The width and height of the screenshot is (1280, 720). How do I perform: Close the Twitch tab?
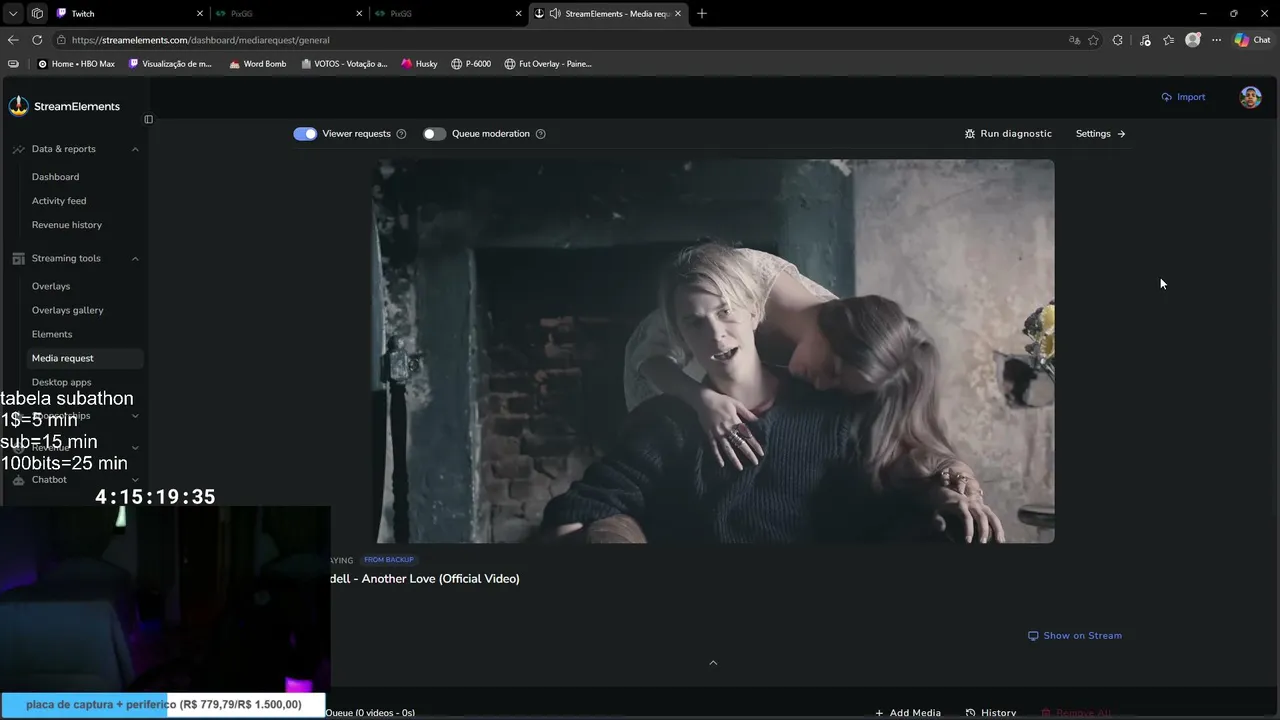point(200,14)
